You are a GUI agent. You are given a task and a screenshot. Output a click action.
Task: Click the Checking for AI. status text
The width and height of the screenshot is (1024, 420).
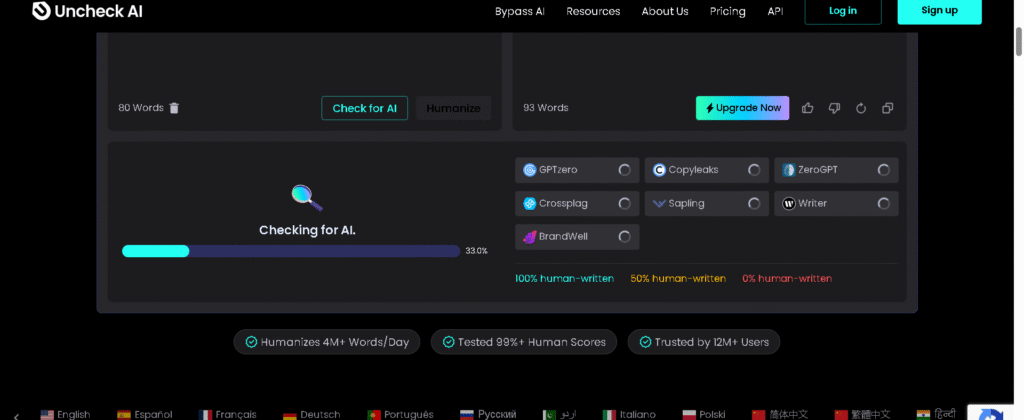coord(307,230)
